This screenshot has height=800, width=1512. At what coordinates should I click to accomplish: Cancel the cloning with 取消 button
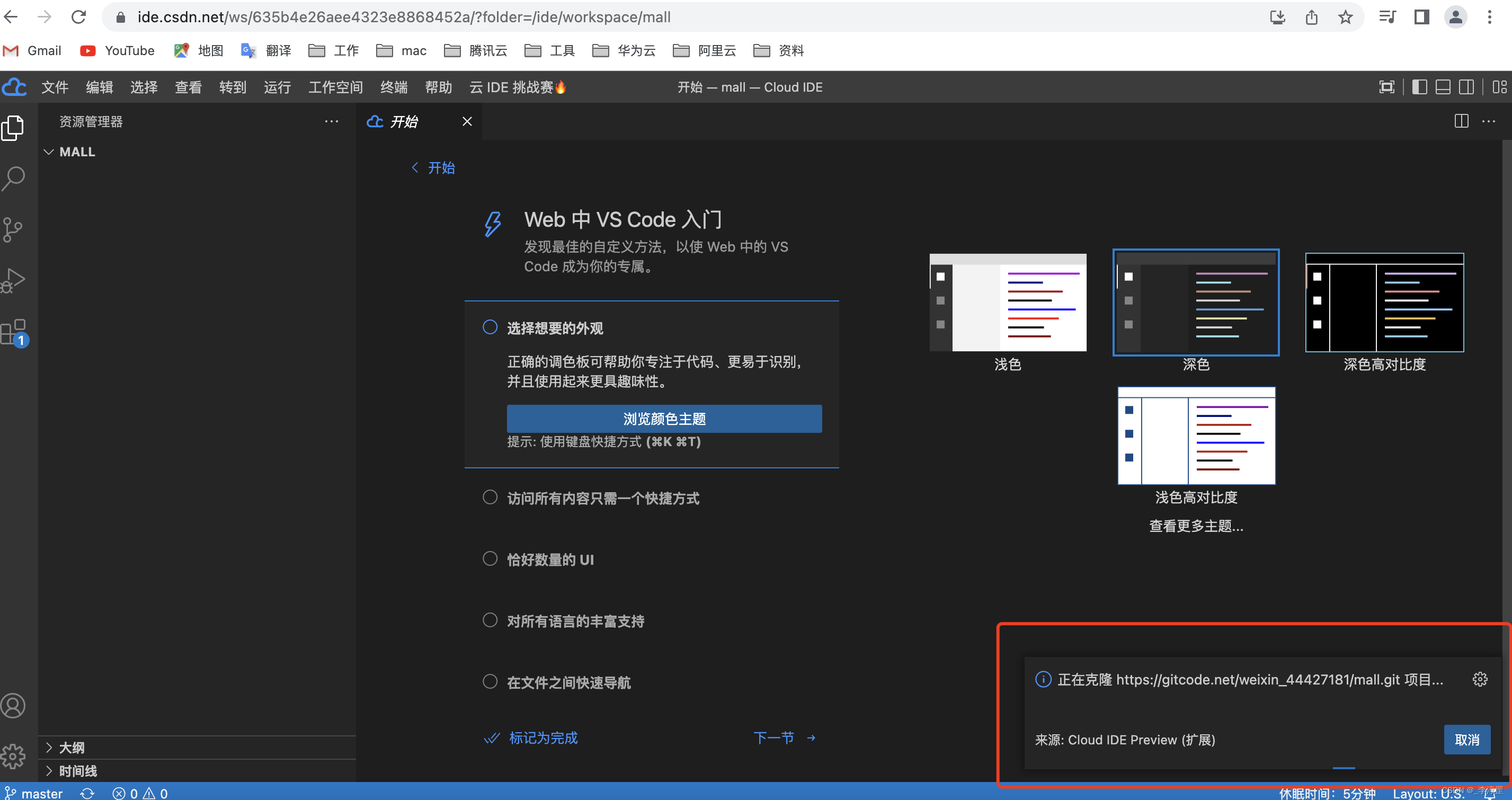[1467, 740]
